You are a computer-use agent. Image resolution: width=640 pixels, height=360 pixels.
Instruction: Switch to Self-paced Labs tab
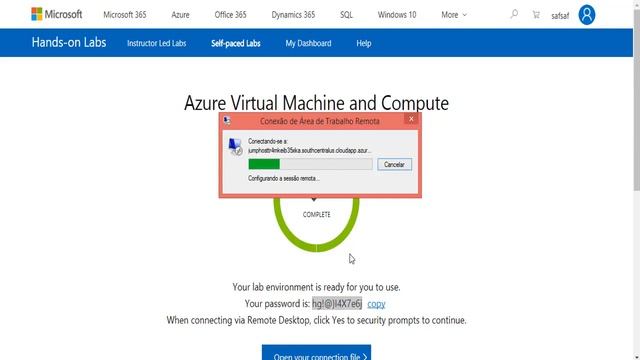coord(236,43)
